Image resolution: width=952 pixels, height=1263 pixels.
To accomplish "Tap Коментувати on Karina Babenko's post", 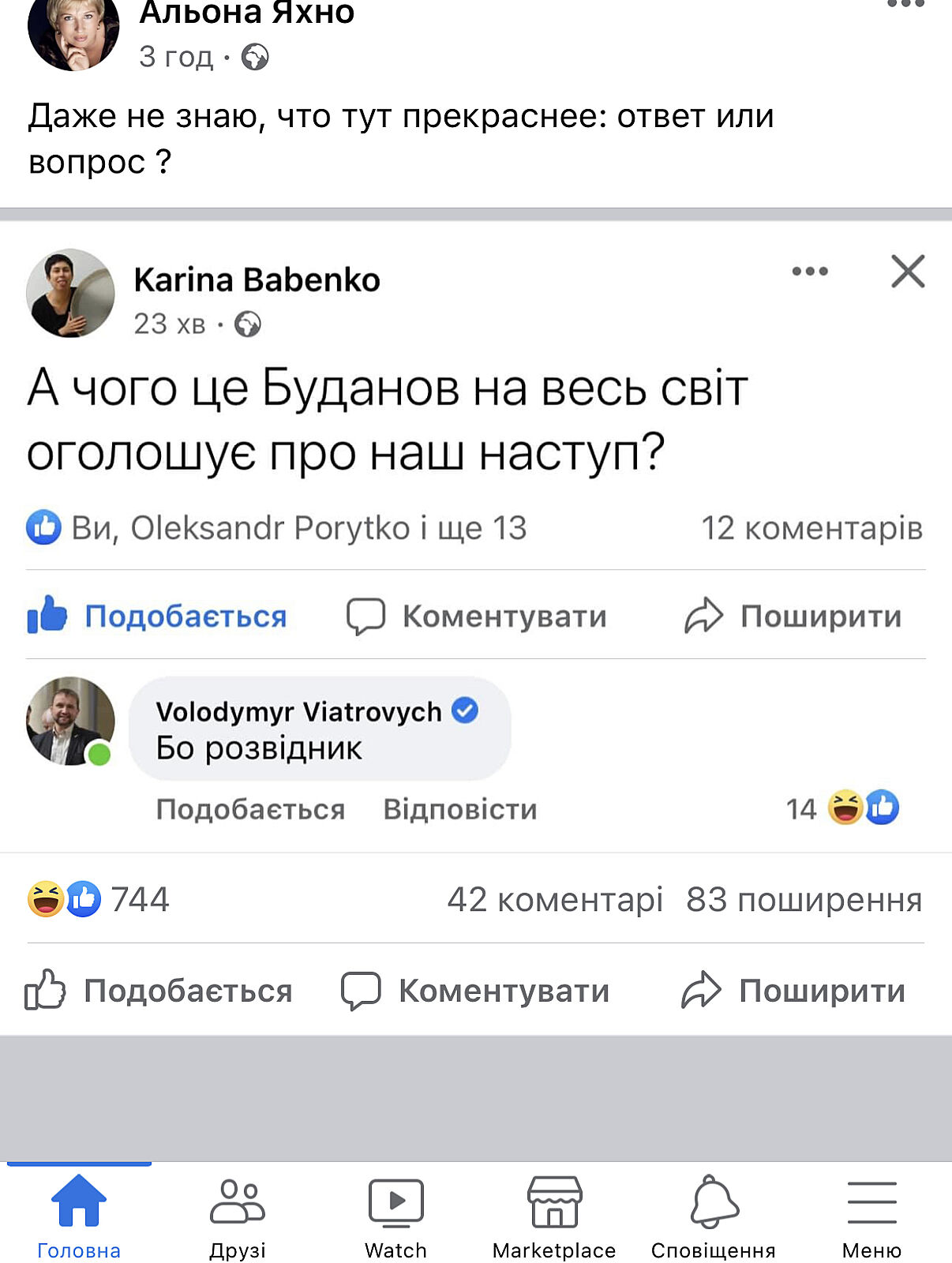I will [478, 616].
